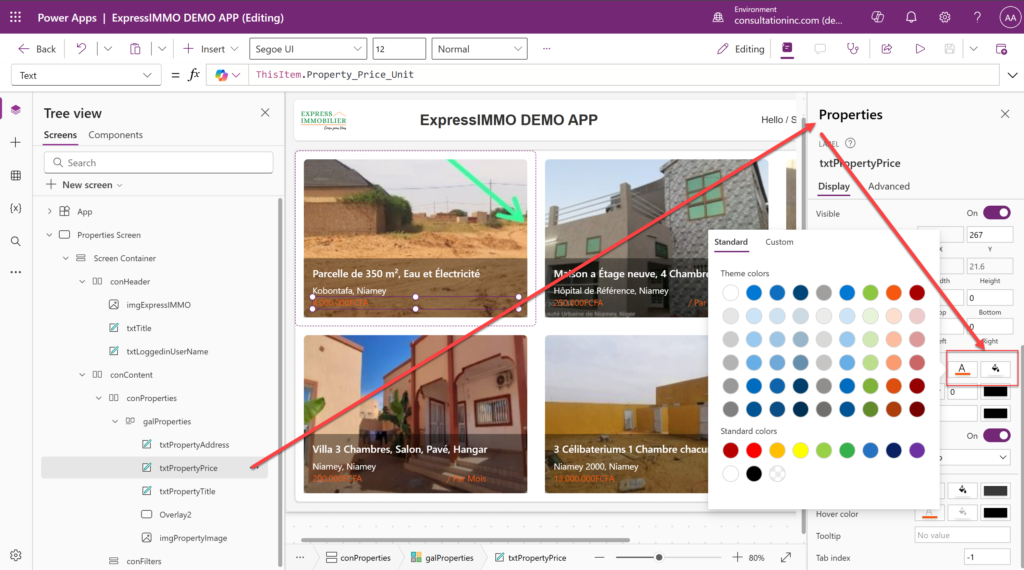
Task: Click the Editing mode button
Action: 740,49
